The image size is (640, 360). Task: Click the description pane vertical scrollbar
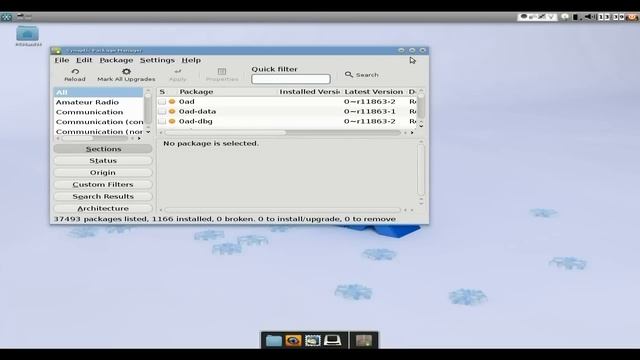coord(421,172)
